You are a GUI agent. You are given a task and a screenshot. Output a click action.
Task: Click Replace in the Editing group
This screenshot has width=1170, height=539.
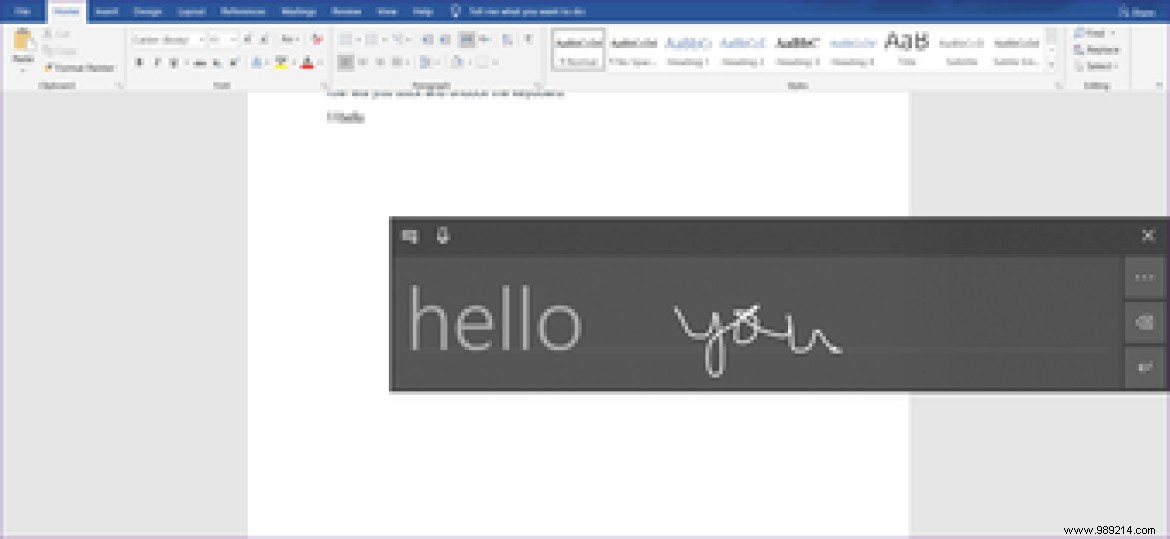coord(1096,50)
